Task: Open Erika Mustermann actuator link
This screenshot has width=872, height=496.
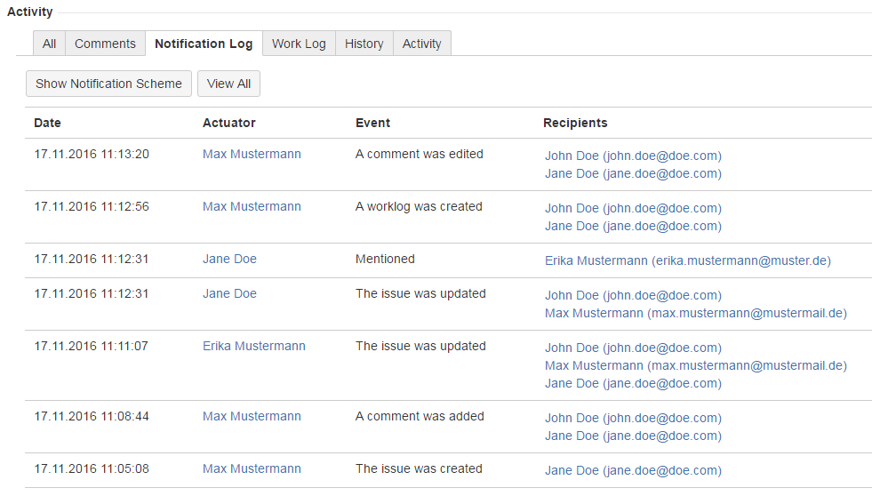Action: [x=254, y=346]
